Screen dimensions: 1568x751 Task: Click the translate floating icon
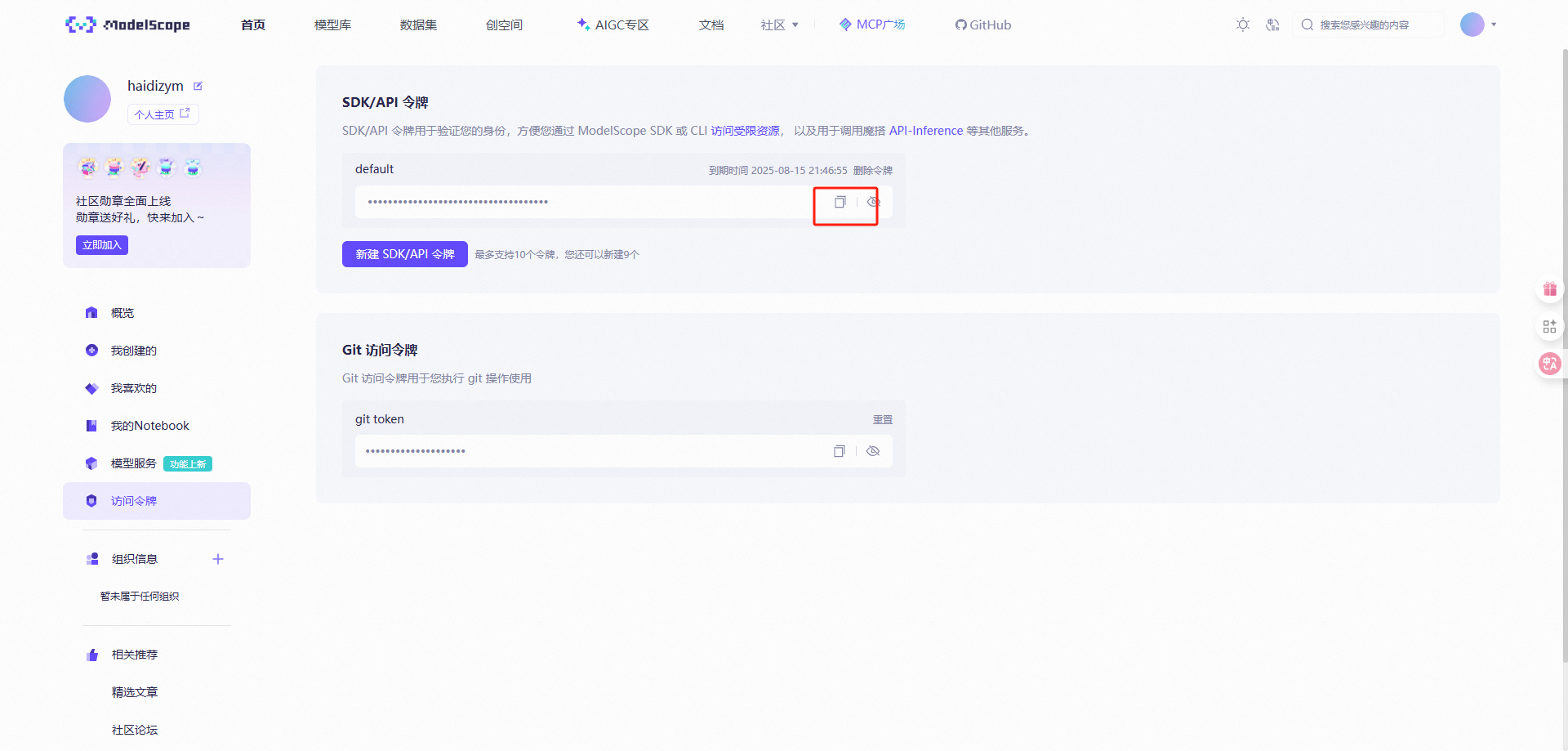pos(1550,364)
